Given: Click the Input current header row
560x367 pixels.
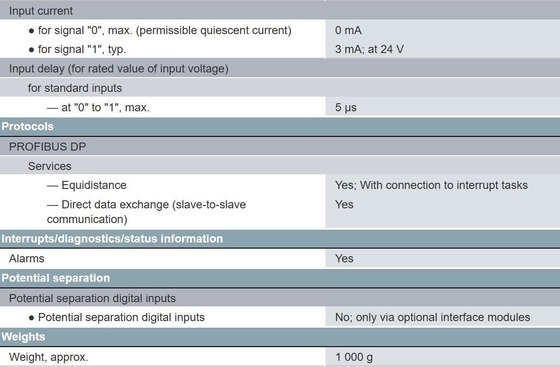Looking at the screenshot, I should [280, 11].
